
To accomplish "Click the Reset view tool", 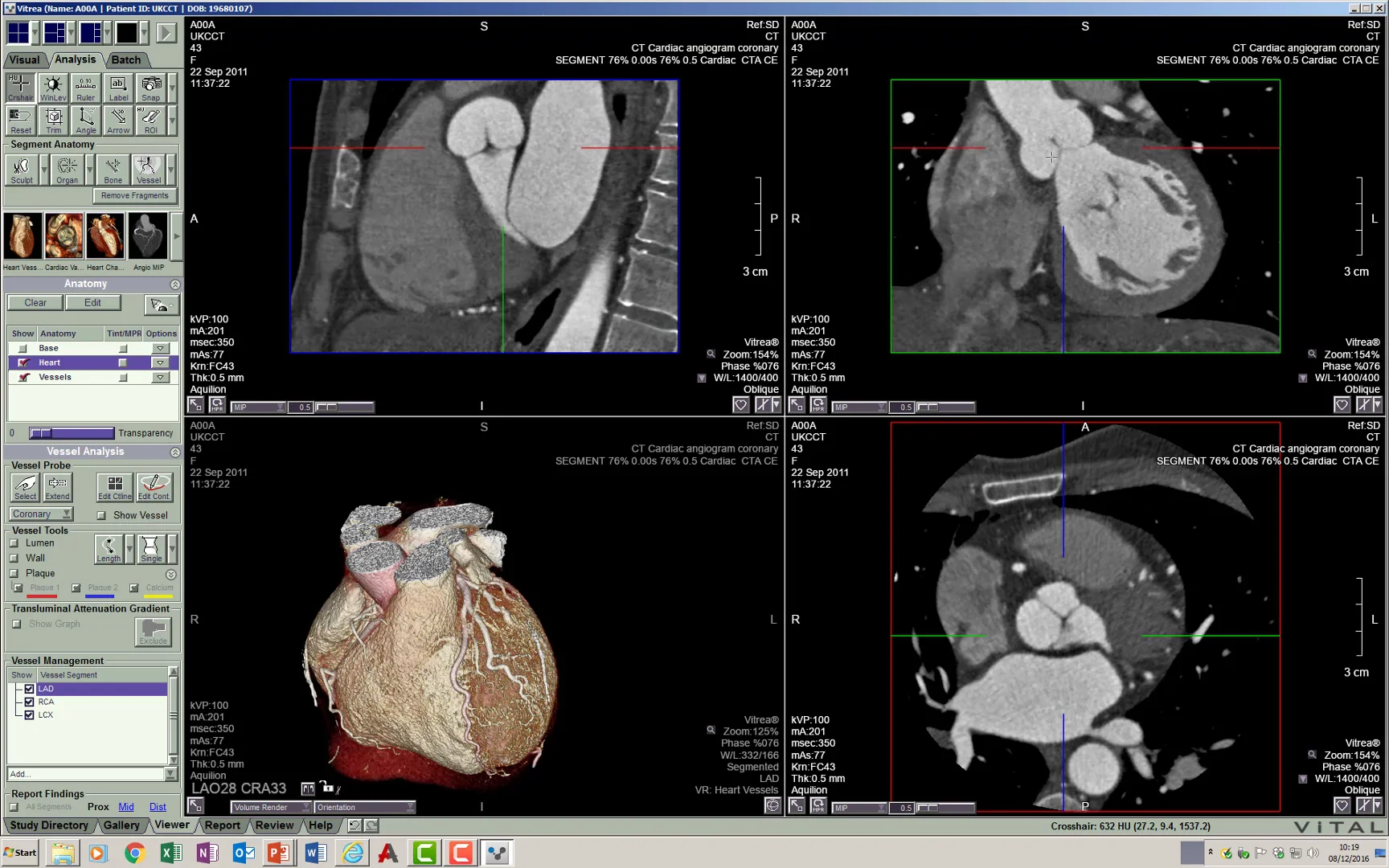I will (21, 121).
